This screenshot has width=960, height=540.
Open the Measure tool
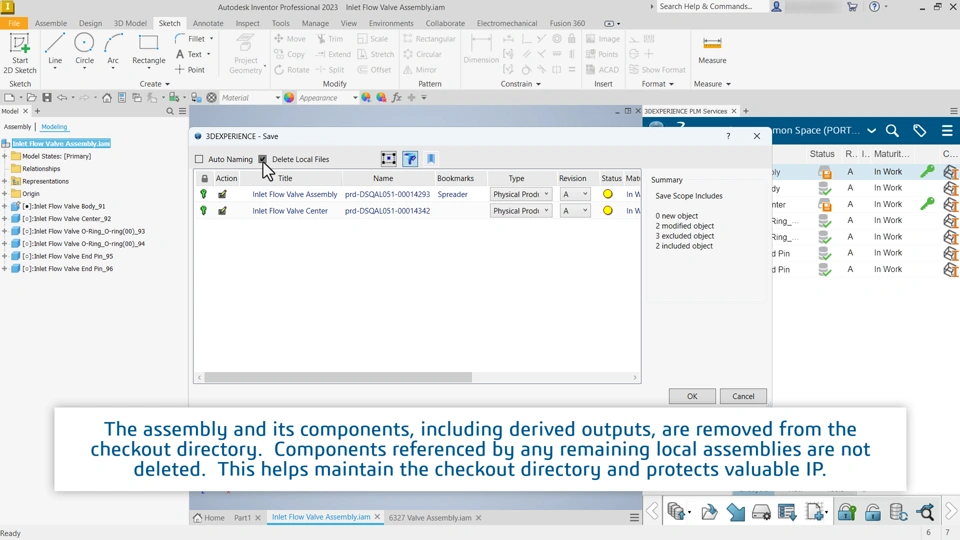pos(712,50)
